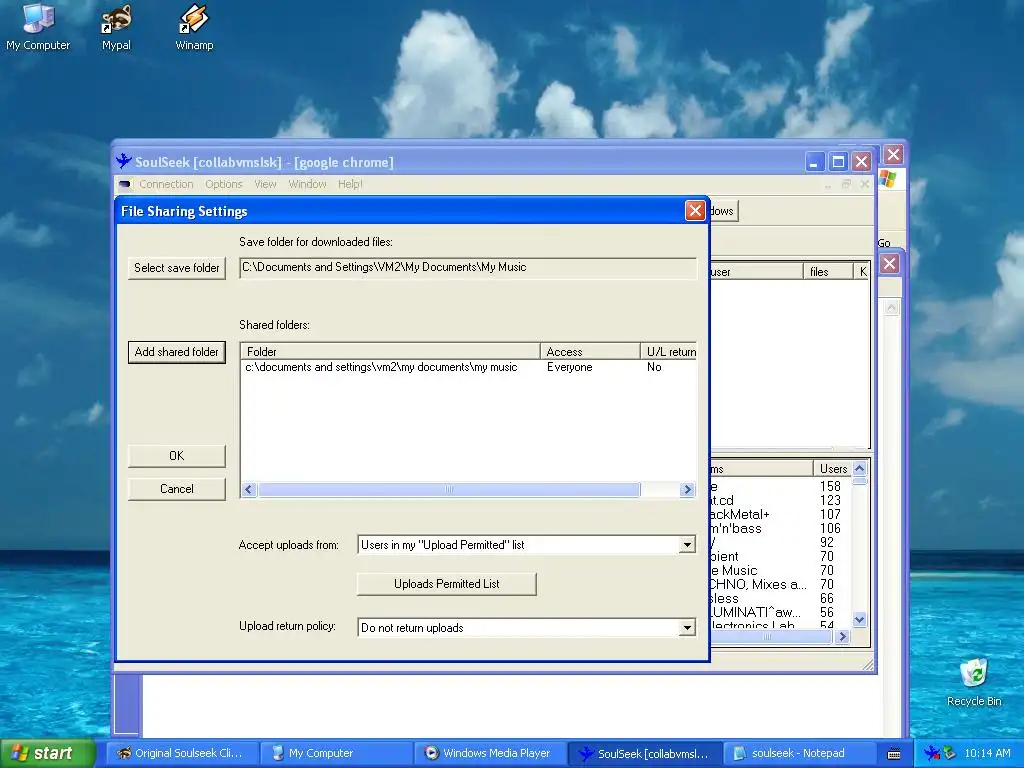Minimize the SoulSeek main window

coord(814,161)
